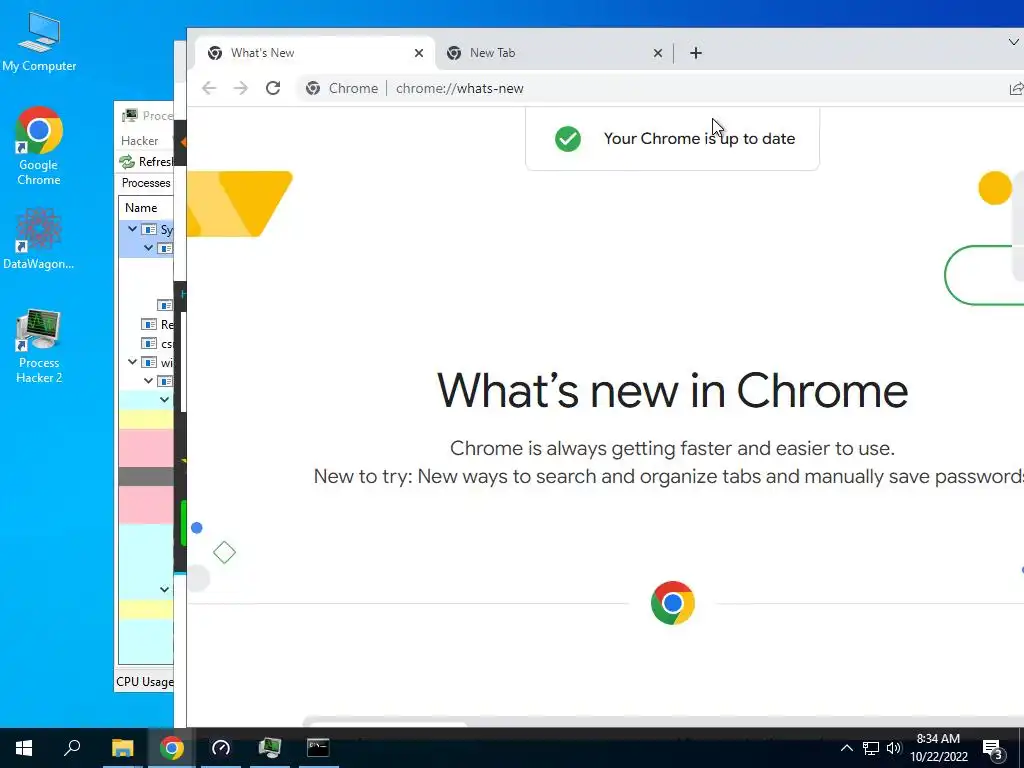Click the Name column header in Process Hacker

point(146,208)
